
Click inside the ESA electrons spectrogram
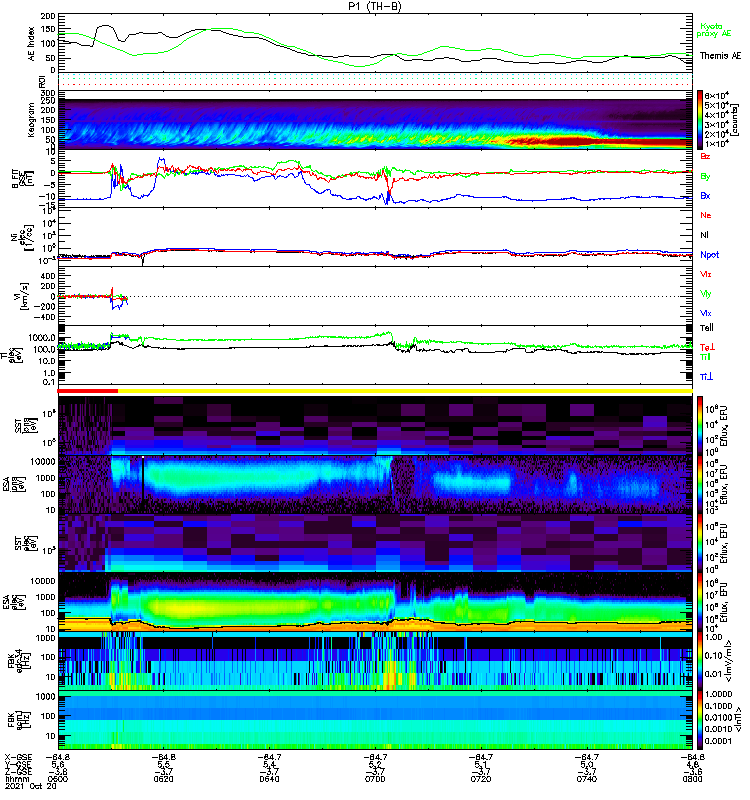(375, 602)
